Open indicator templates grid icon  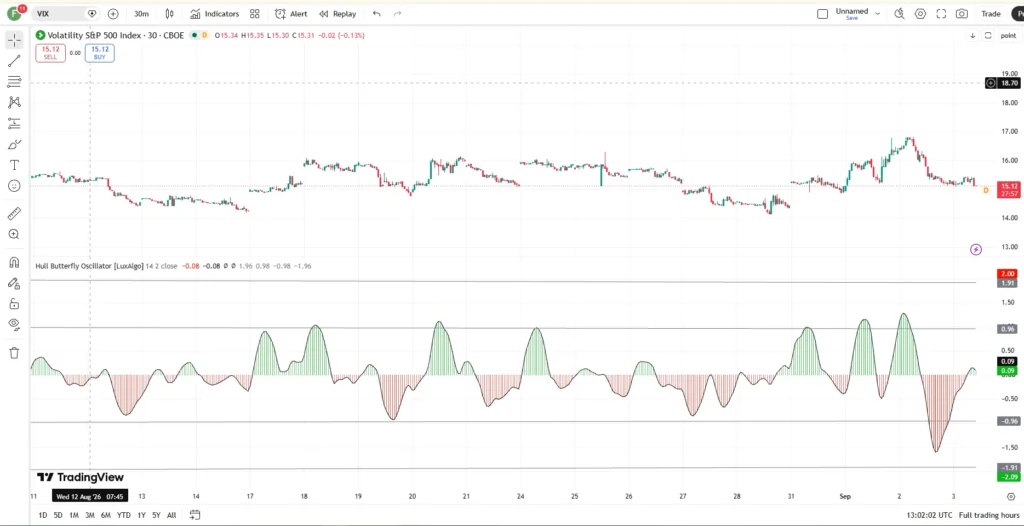pos(255,14)
